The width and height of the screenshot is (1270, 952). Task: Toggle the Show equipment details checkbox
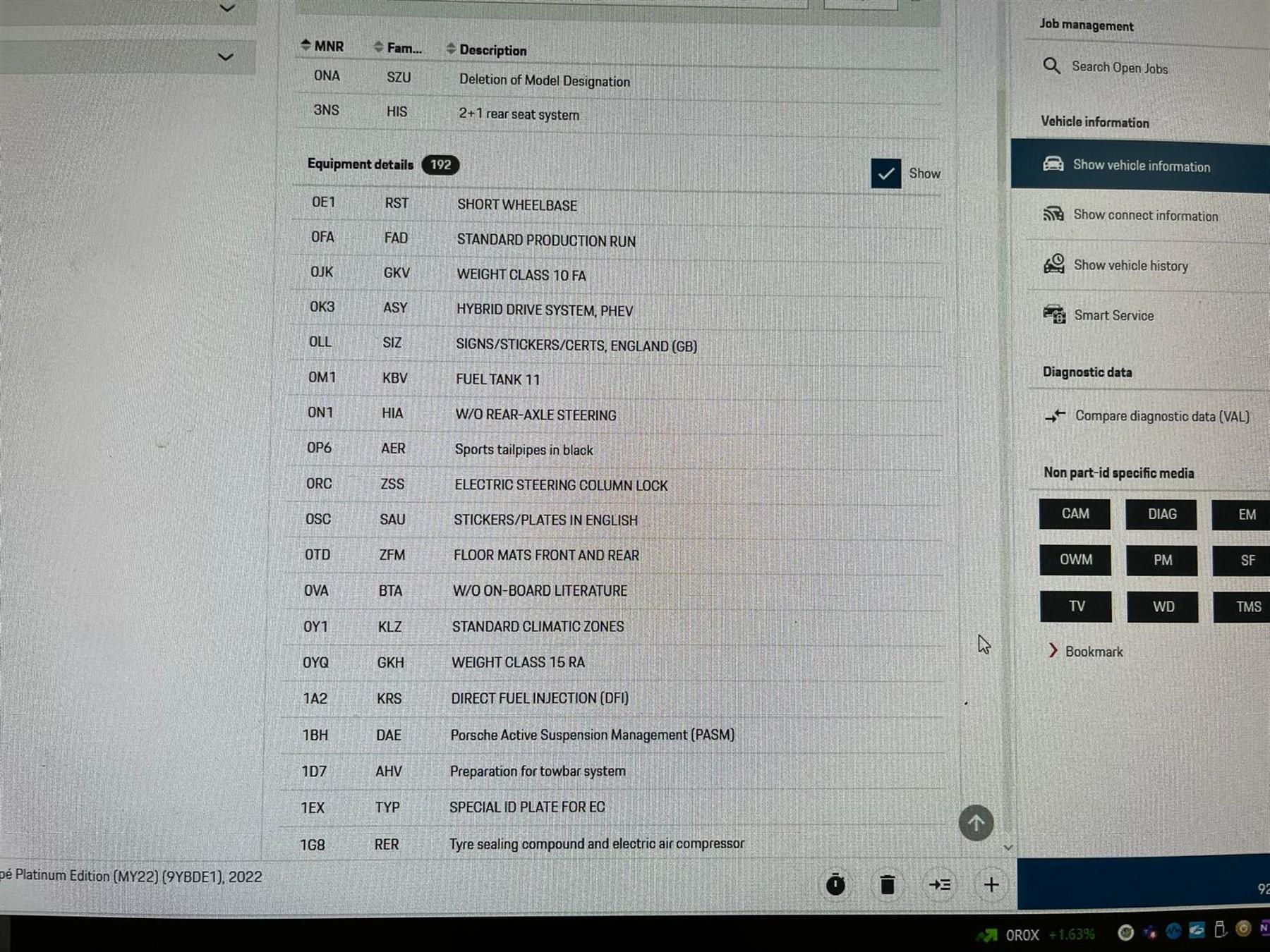coord(886,173)
